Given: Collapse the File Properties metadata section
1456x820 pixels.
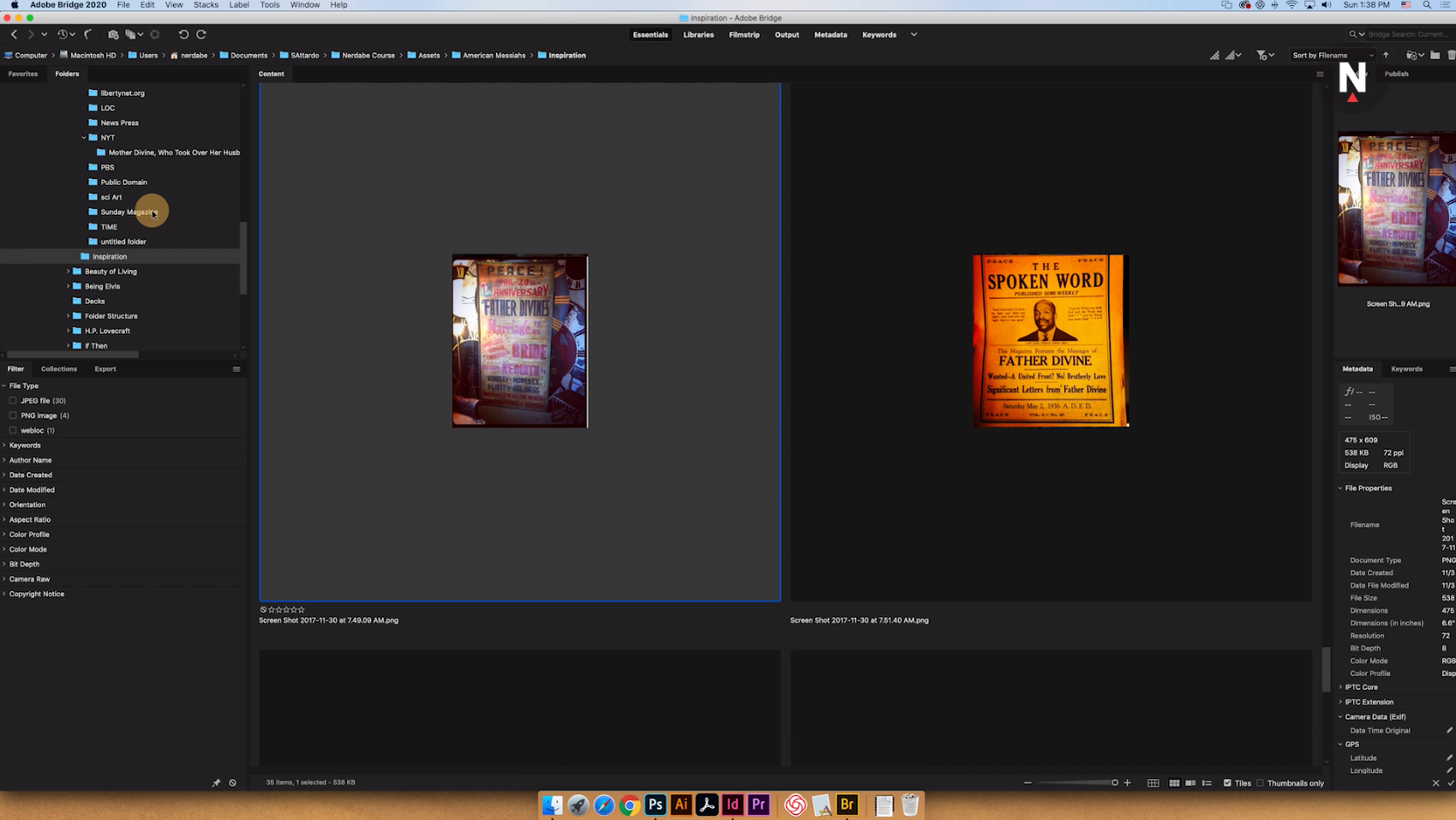Looking at the screenshot, I should [x=1340, y=488].
